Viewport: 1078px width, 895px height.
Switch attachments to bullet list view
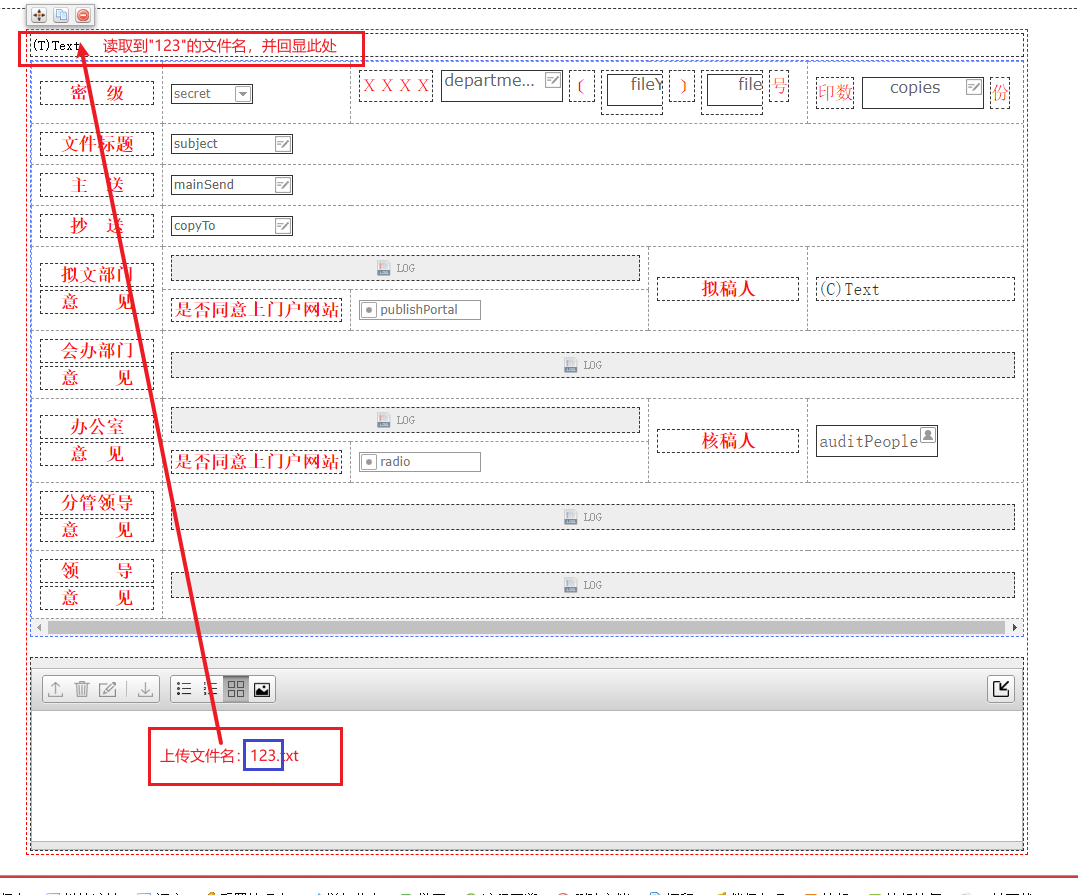(x=184, y=689)
